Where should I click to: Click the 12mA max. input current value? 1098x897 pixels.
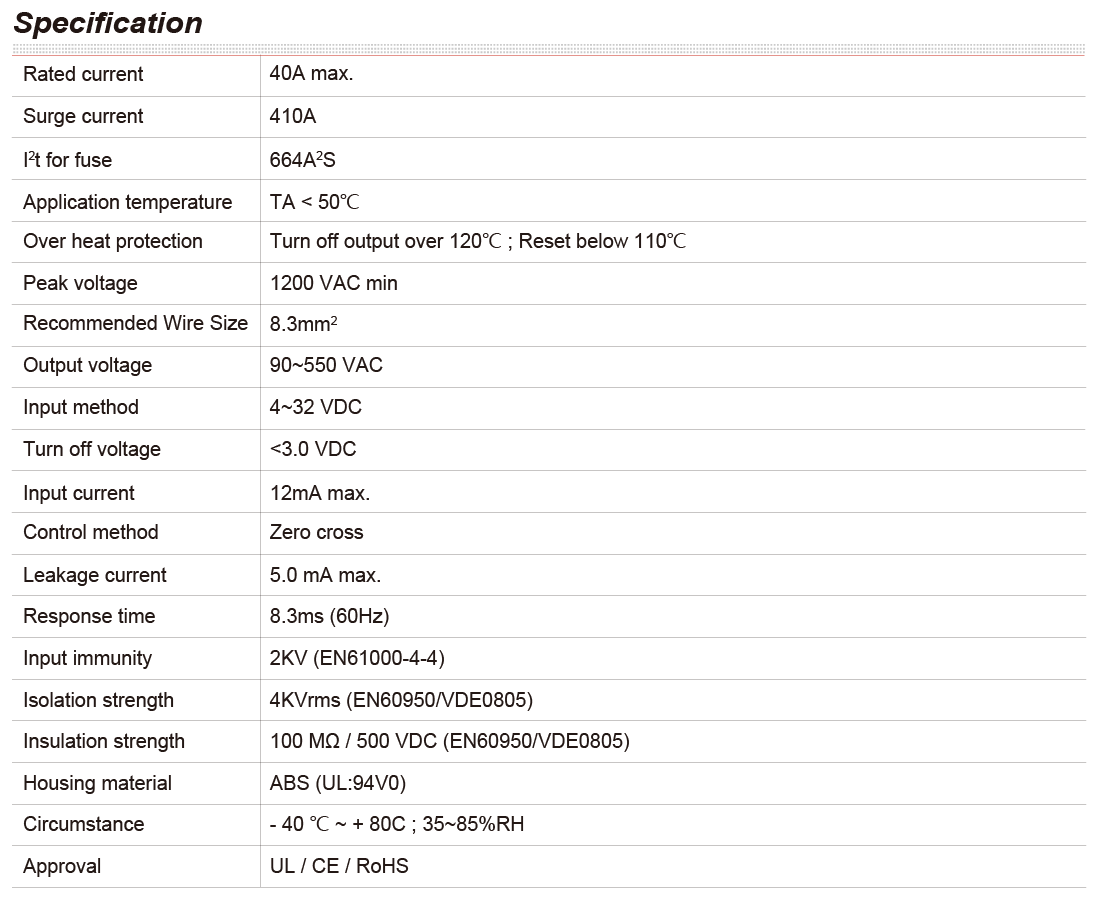[319, 493]
